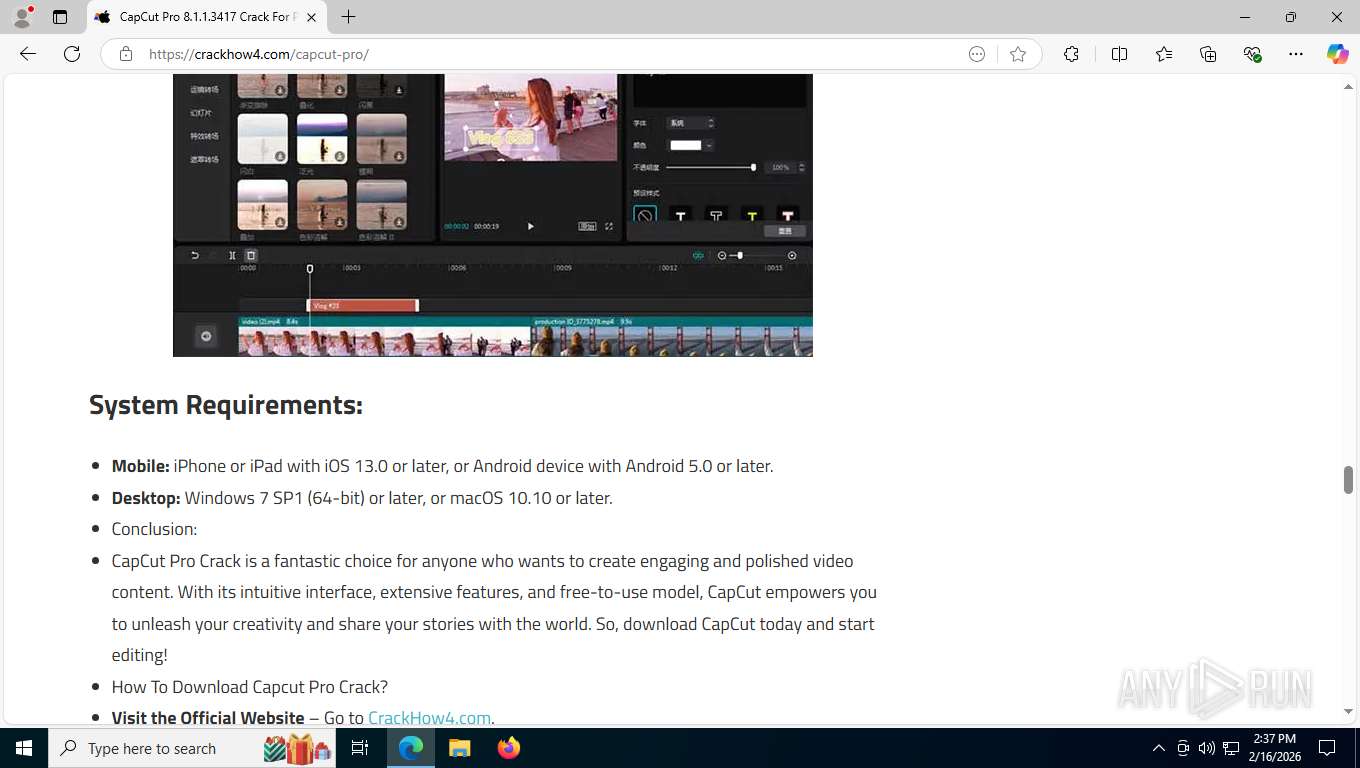Click the page scrollbar down arrow

click(1348, 712)
